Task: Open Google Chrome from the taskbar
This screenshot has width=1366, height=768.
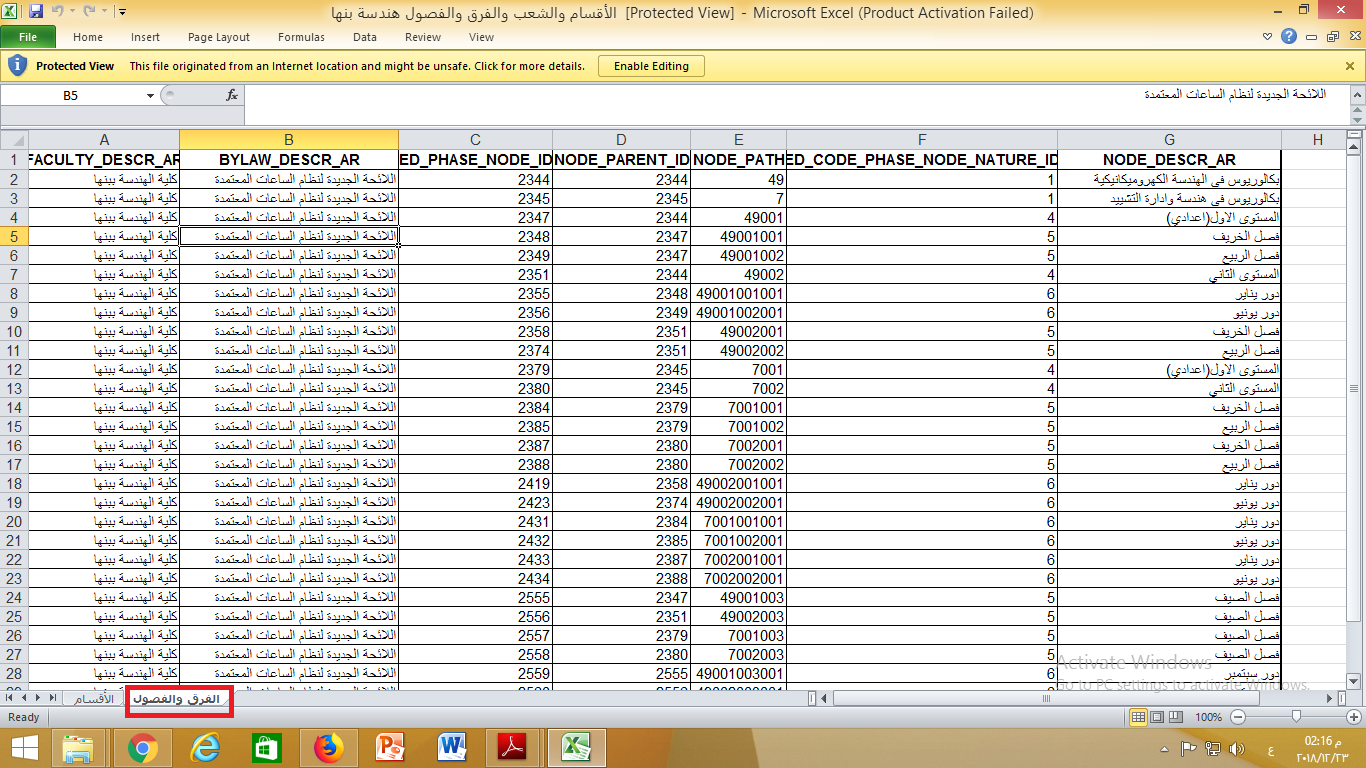Action: tap(142, 747)
